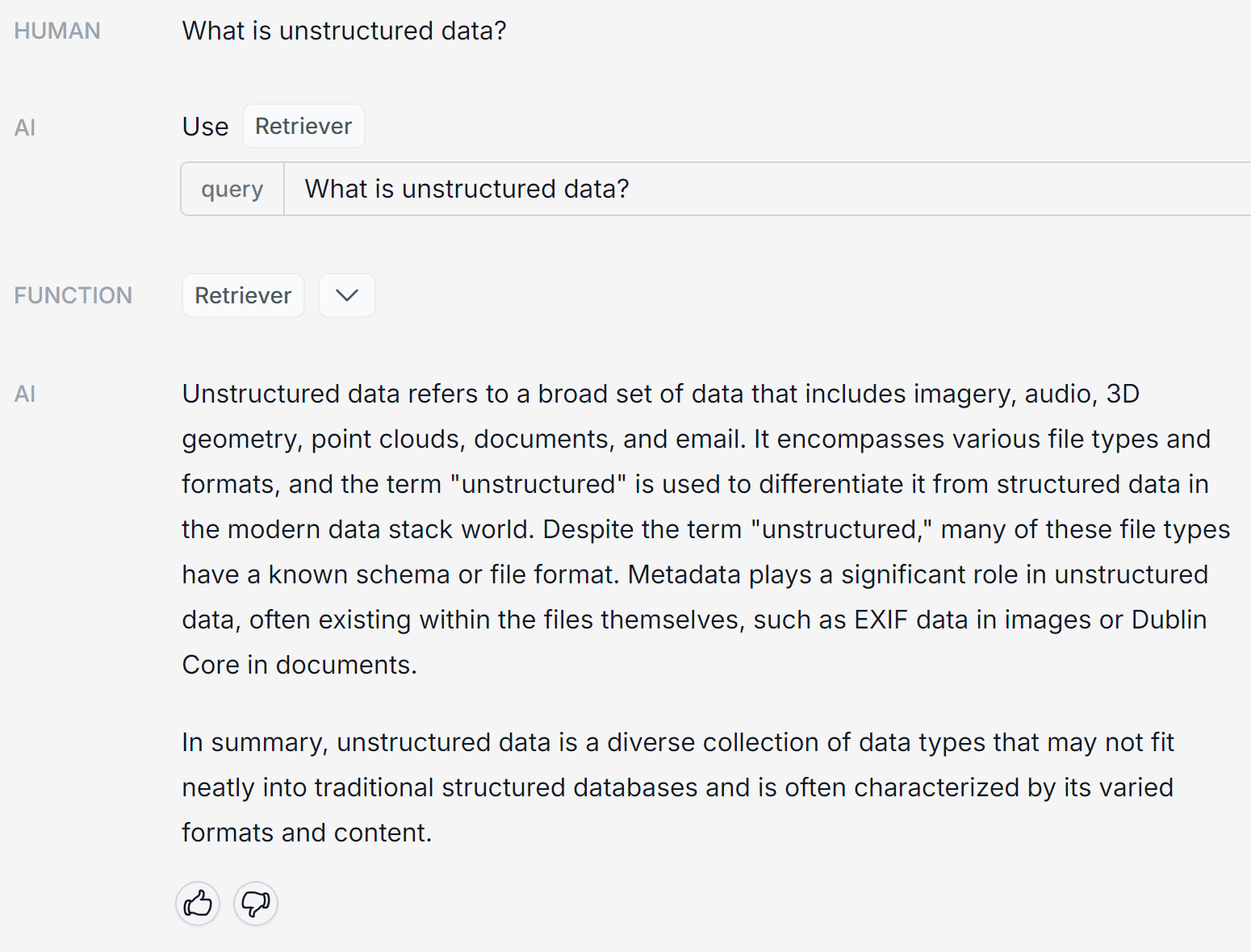This screenshot has width=1251, height=952.
Task: Expand the Retriever function output chevron
Action: click(347, 295)
